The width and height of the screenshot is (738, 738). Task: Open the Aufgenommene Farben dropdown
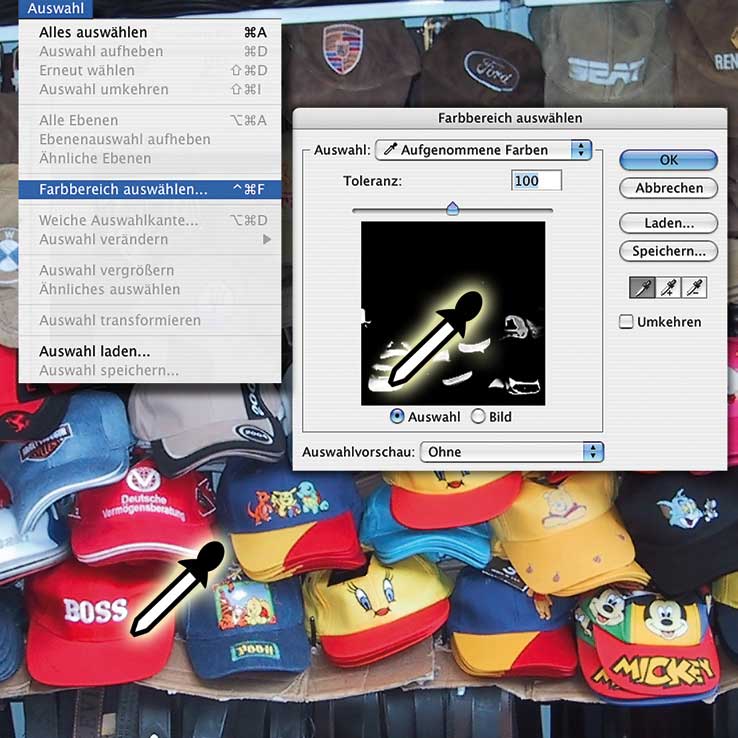click(x=483, y=150)
